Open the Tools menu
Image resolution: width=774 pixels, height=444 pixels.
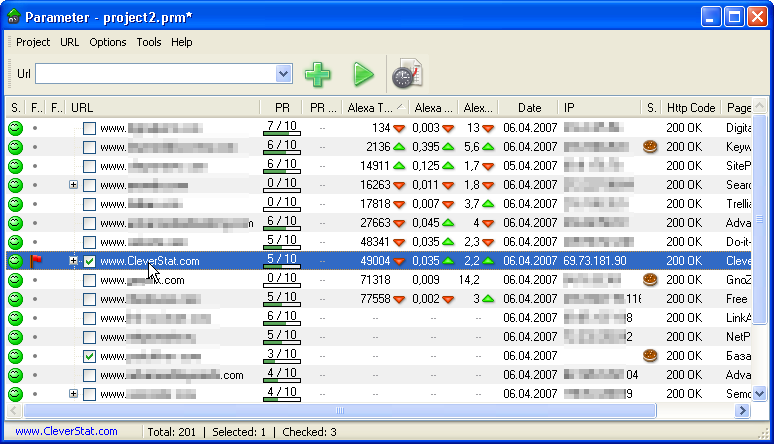[x=148, y=42]
